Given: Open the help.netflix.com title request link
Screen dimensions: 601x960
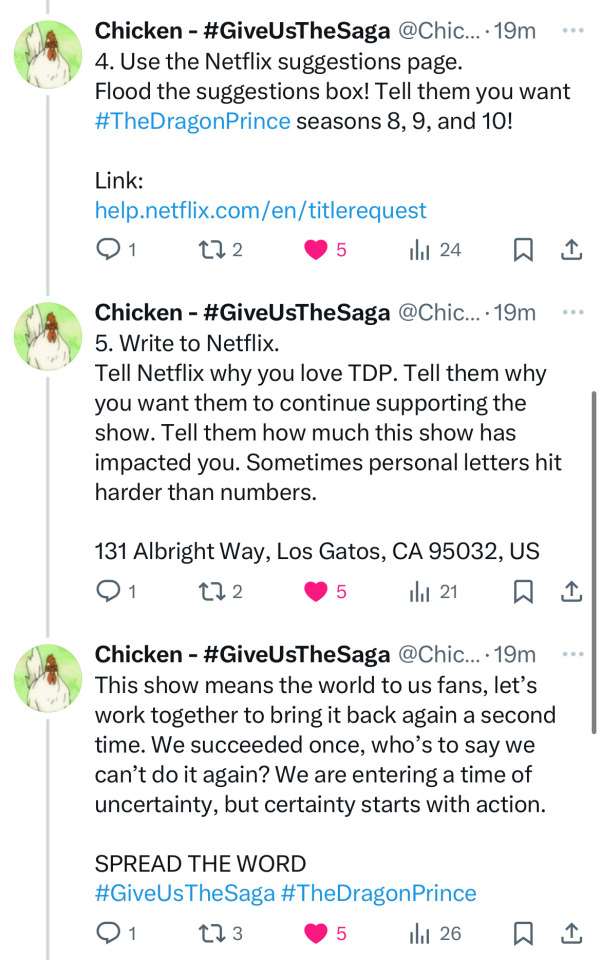Looking at the screenshot, I should (x=260, y=210).
